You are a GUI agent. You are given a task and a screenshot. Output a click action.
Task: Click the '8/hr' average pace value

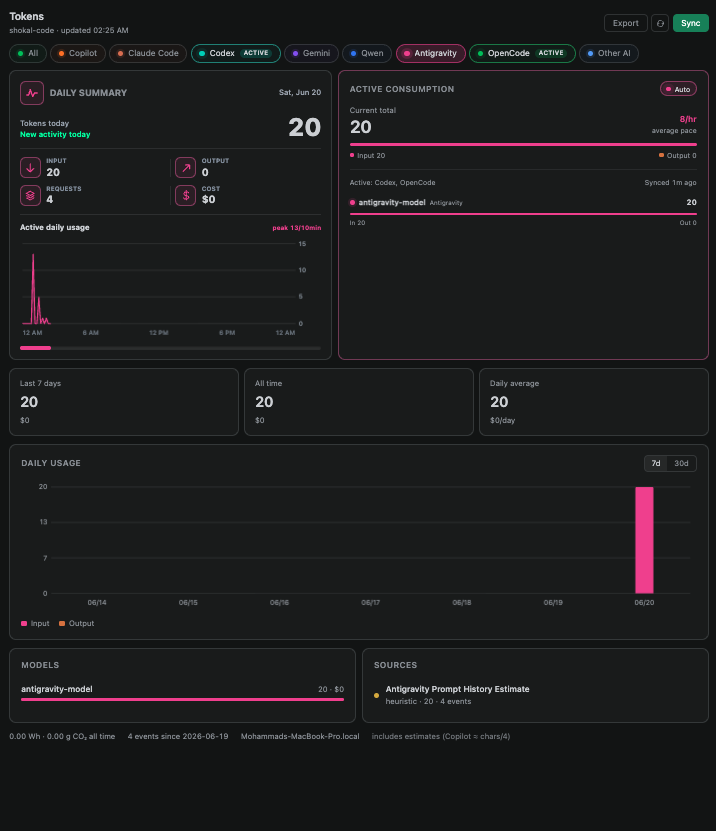coord(688,119)
